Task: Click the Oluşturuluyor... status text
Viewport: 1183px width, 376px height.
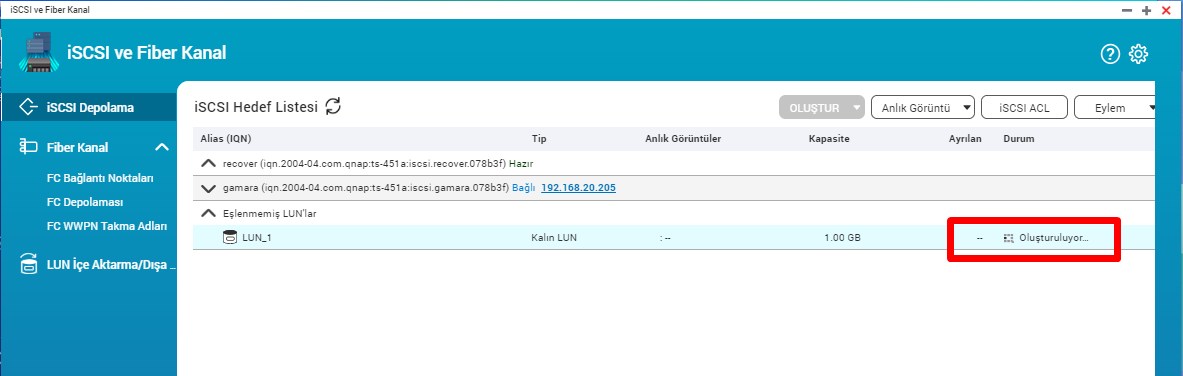Action: [x=1054, y=238]
